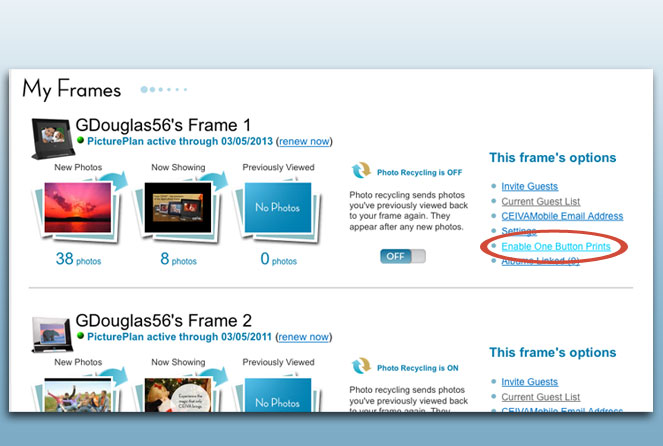Click the 38 photos count link
Image resolution: width=663 pixels, height=446 pixels.
tap(78, 259)
